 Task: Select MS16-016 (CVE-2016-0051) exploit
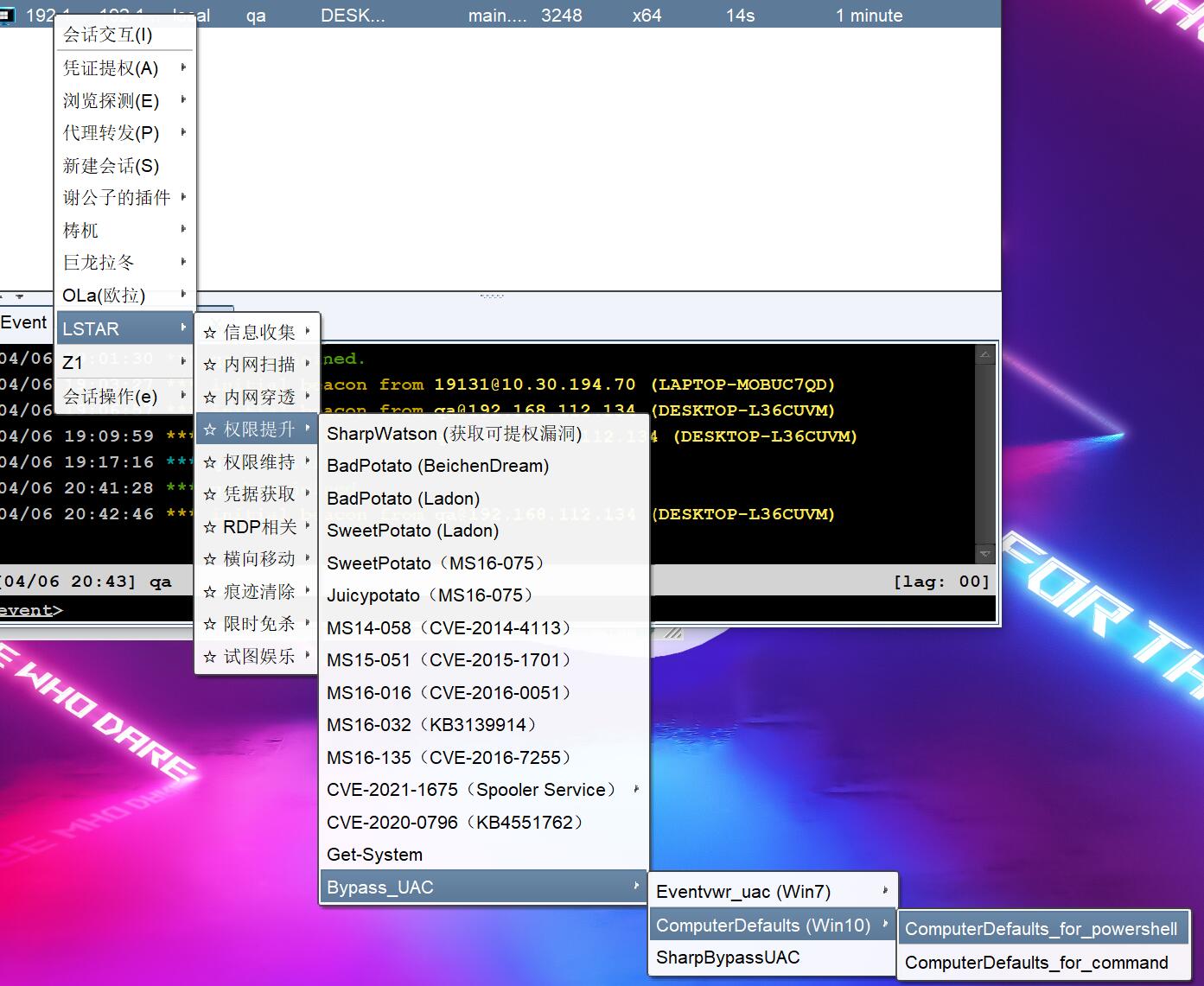pos(484,692)
